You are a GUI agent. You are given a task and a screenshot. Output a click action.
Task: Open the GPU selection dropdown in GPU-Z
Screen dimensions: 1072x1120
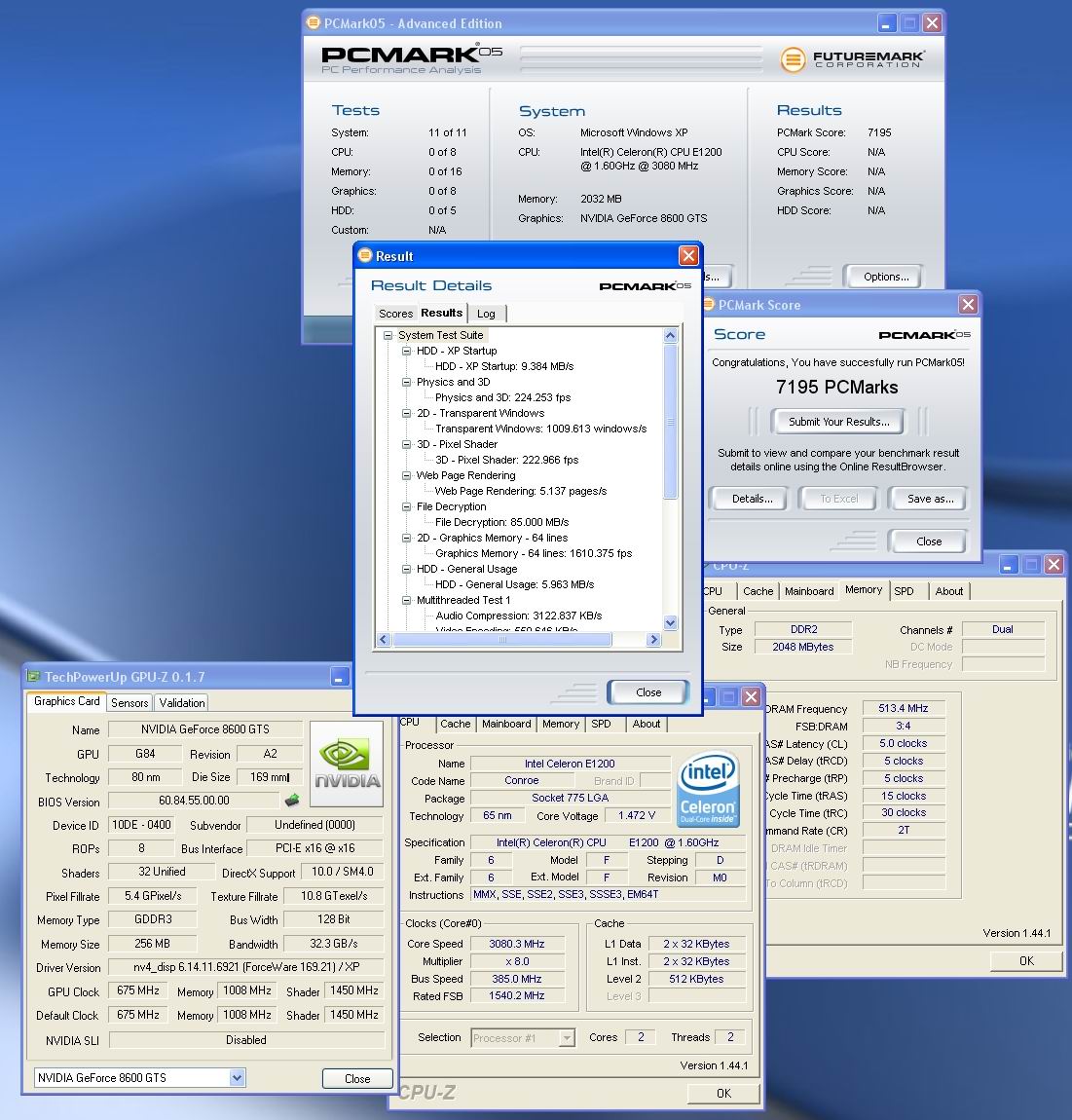point(238,1077)
